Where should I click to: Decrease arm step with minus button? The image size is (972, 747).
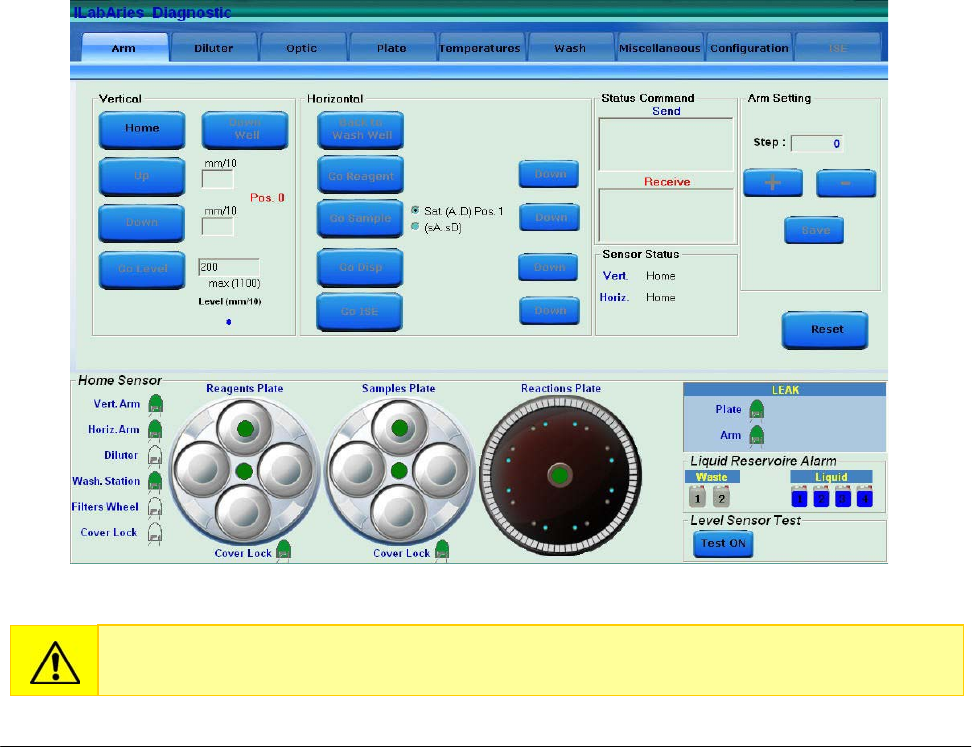point(846,183)
